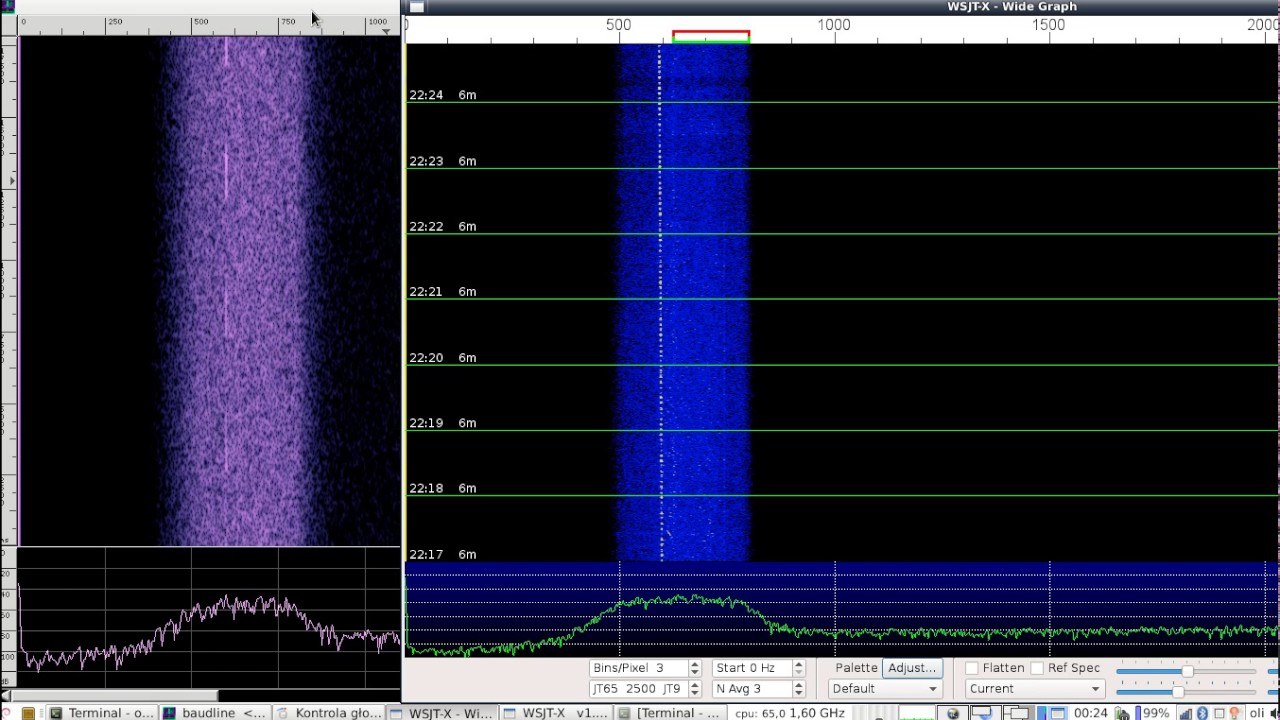1280x720 pixels.
Task: Click the 99% battery percentage text
Action: pos(1156,713)
